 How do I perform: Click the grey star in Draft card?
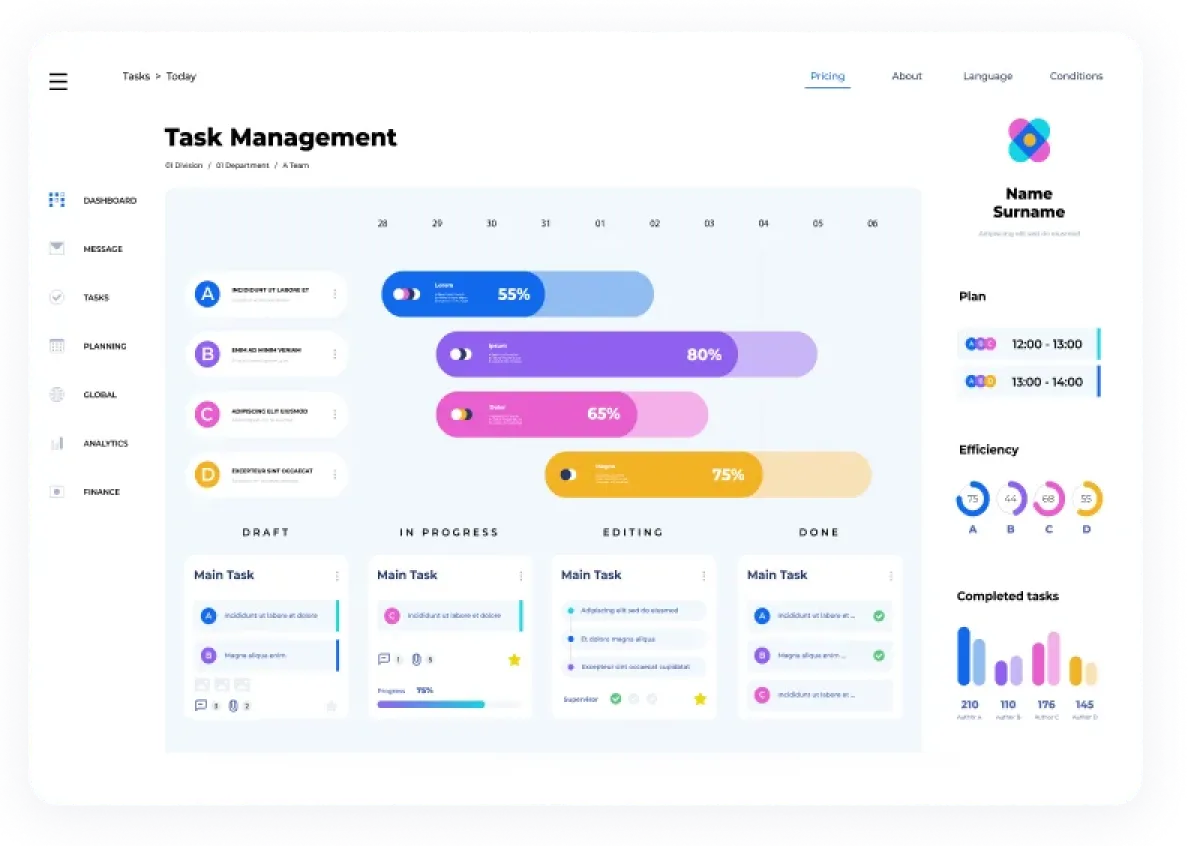[331, 706]
